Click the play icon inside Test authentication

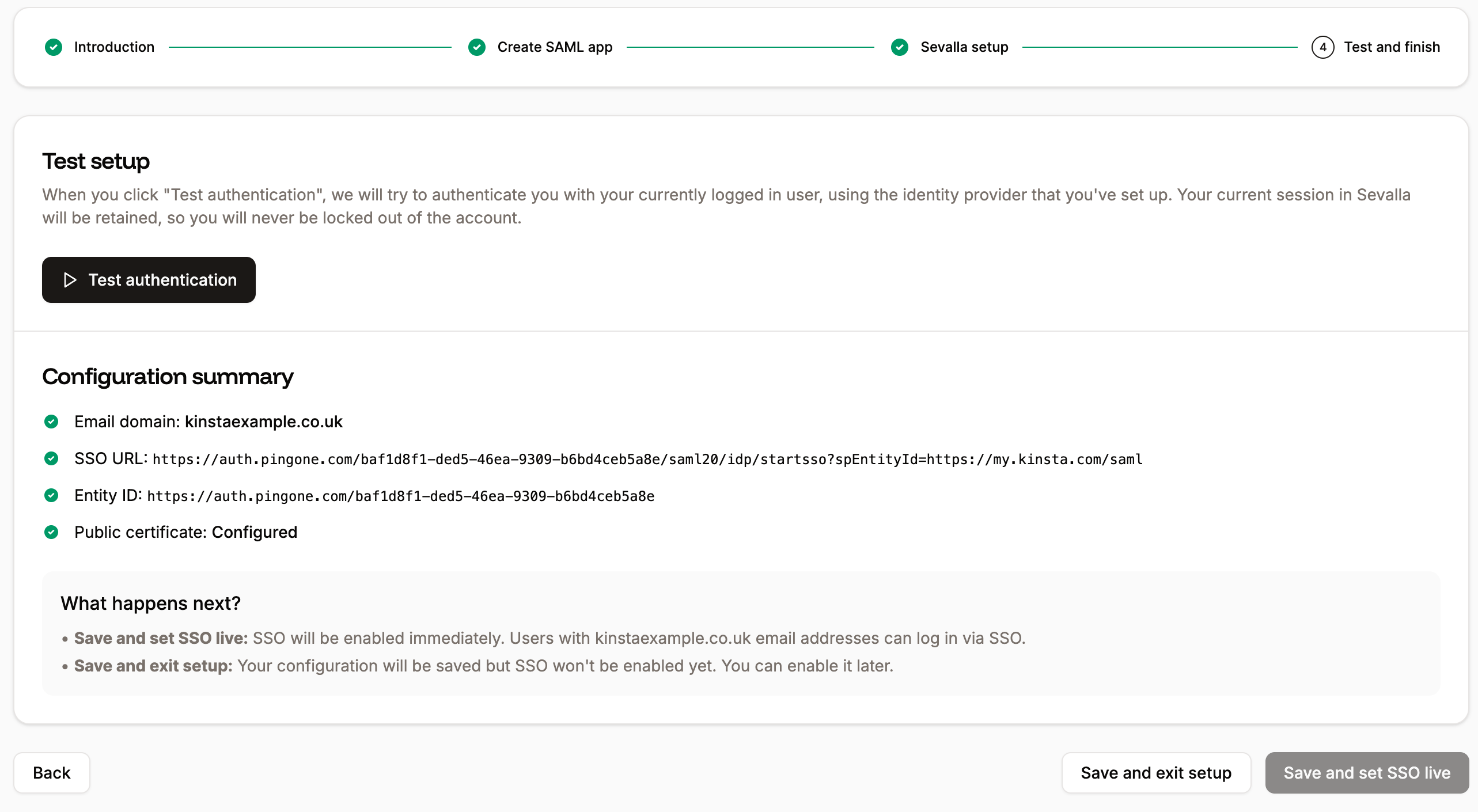tap(70, 280)
